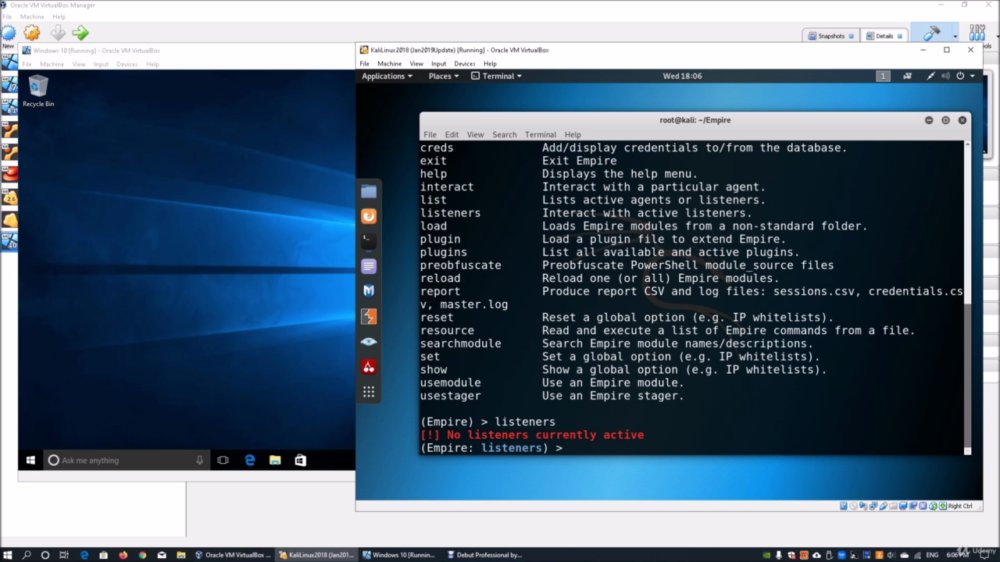Open dropdown arrow next to Global Tools
This screenshot has width=1000, height=562.
coord(955,36)
